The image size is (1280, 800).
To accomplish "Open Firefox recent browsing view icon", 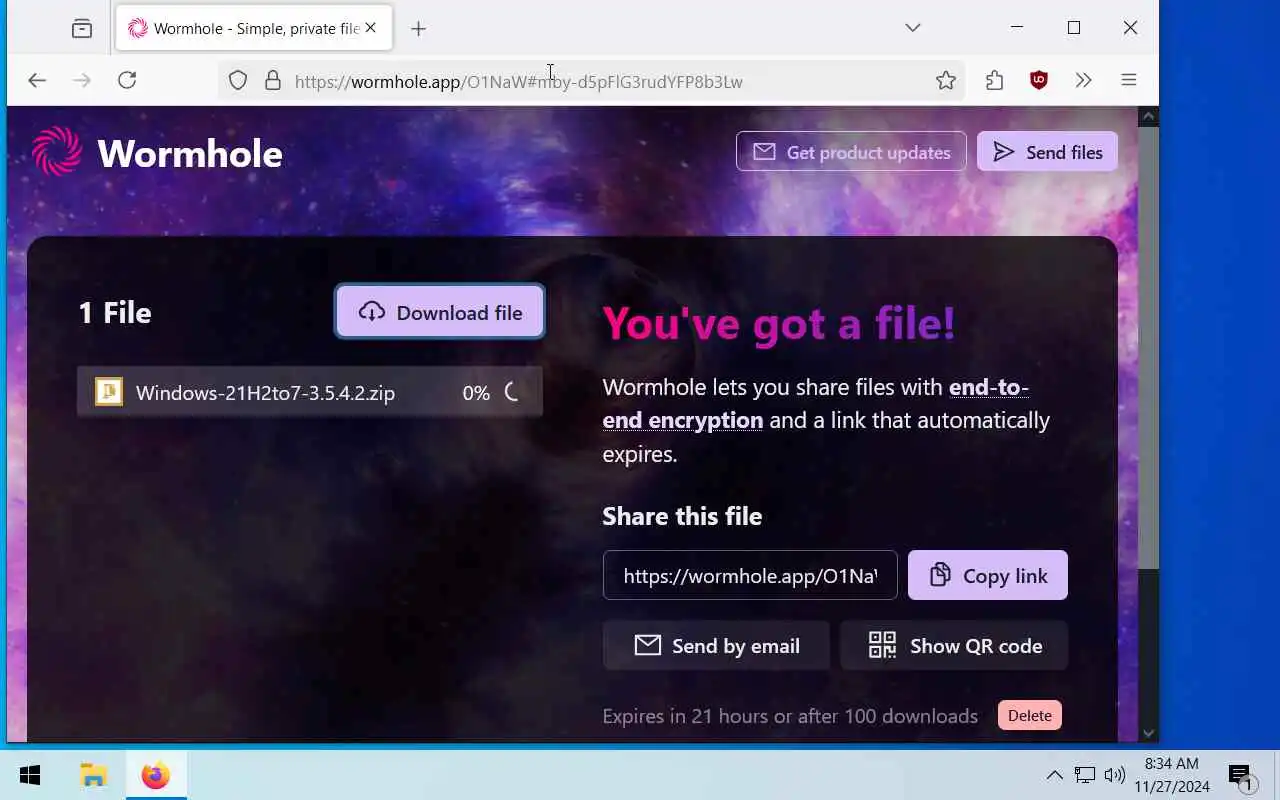I will point(82,28).
